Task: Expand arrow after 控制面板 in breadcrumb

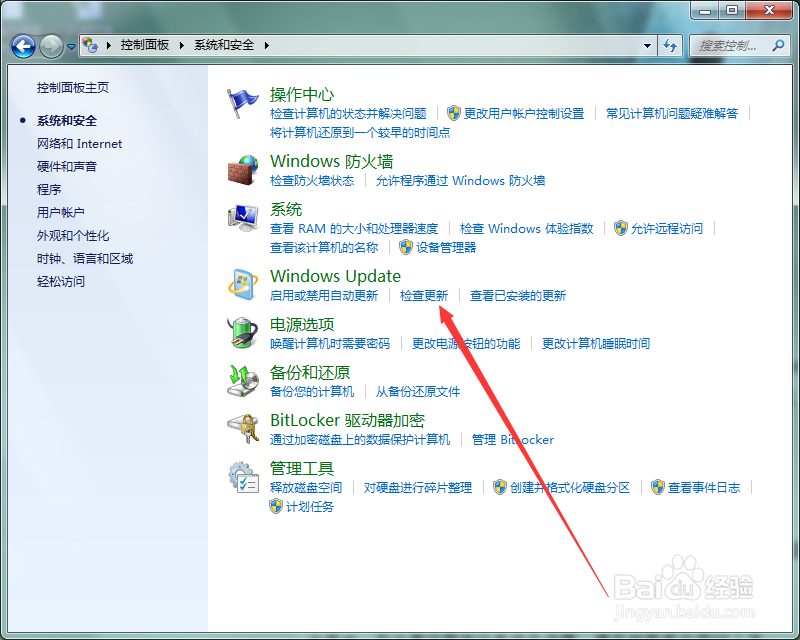Action: pos(182,45)
